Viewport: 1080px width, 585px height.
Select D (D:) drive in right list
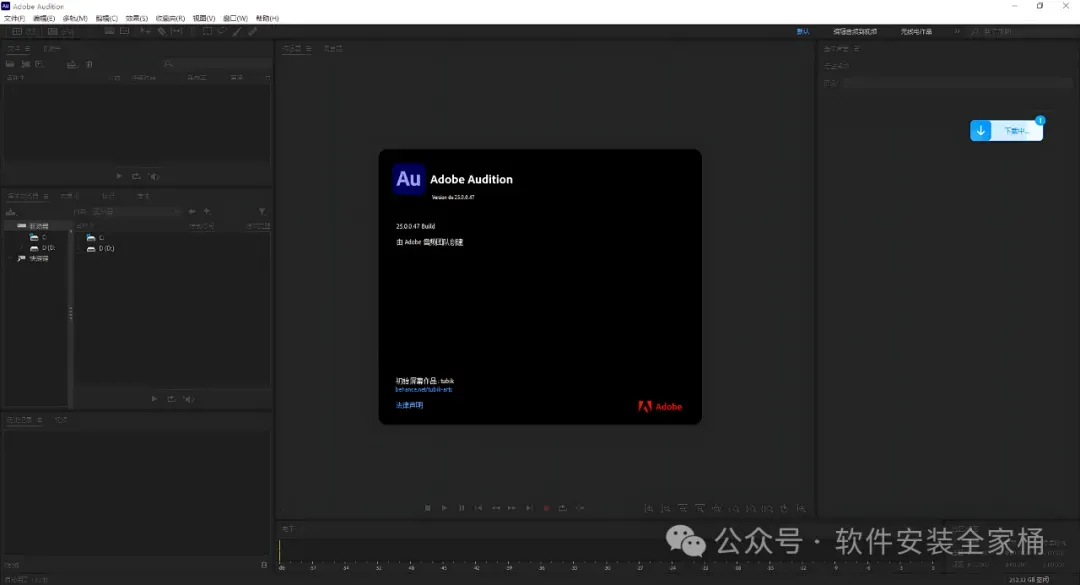[101, 249]
